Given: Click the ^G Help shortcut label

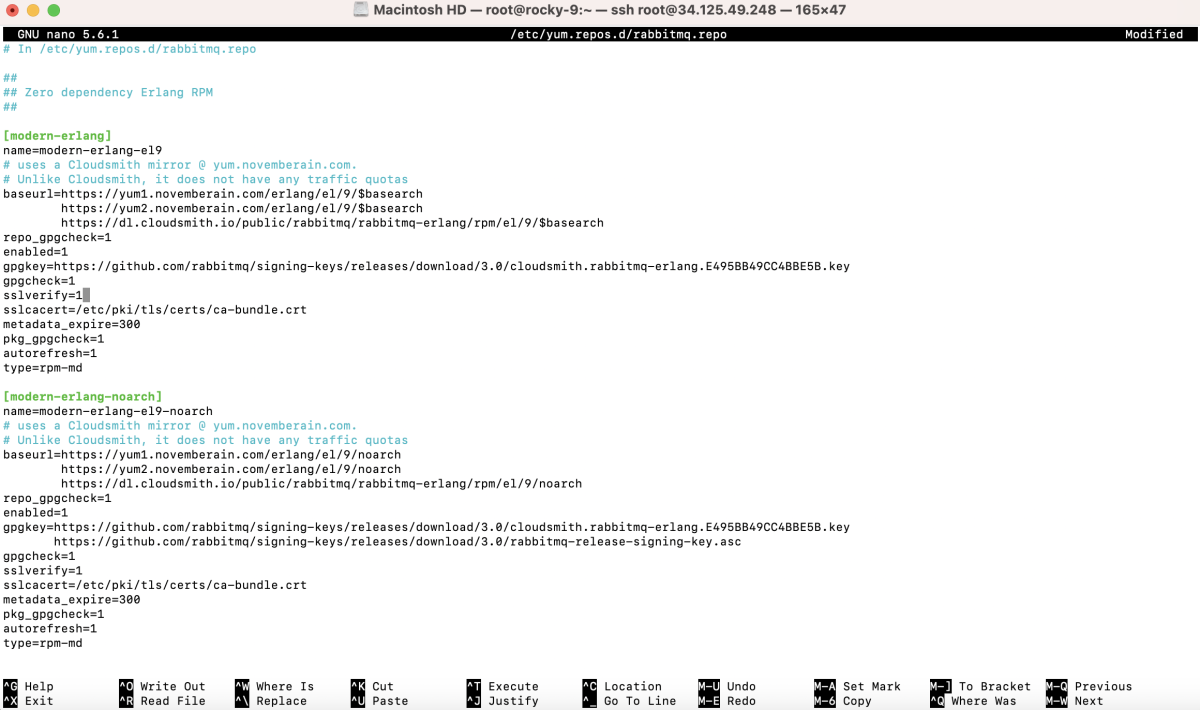Looking at the screenshot, I should point(29,687).
